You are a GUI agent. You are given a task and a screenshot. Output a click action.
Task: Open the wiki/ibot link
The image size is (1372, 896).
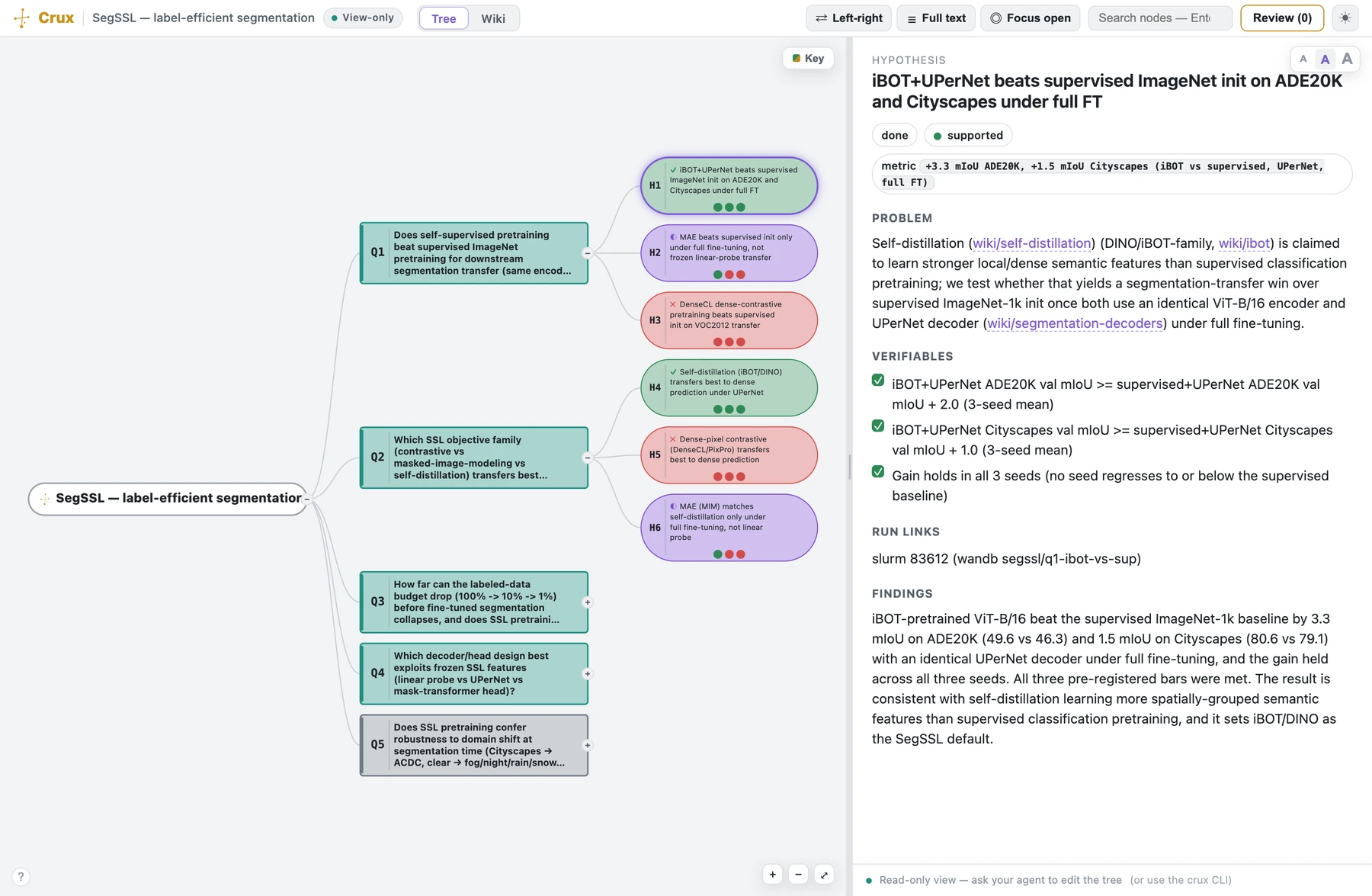(x=1244, y=243)
